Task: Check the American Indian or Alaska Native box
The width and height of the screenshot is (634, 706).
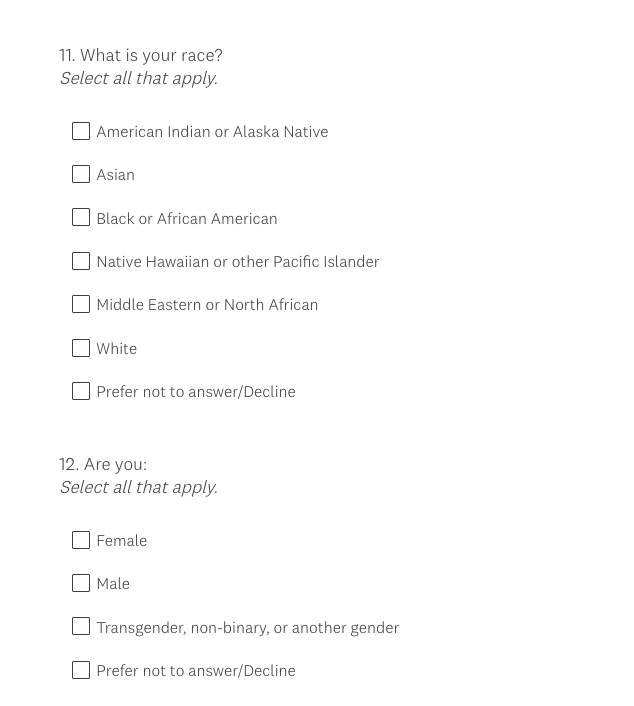Action: click(x=81, y=131)
